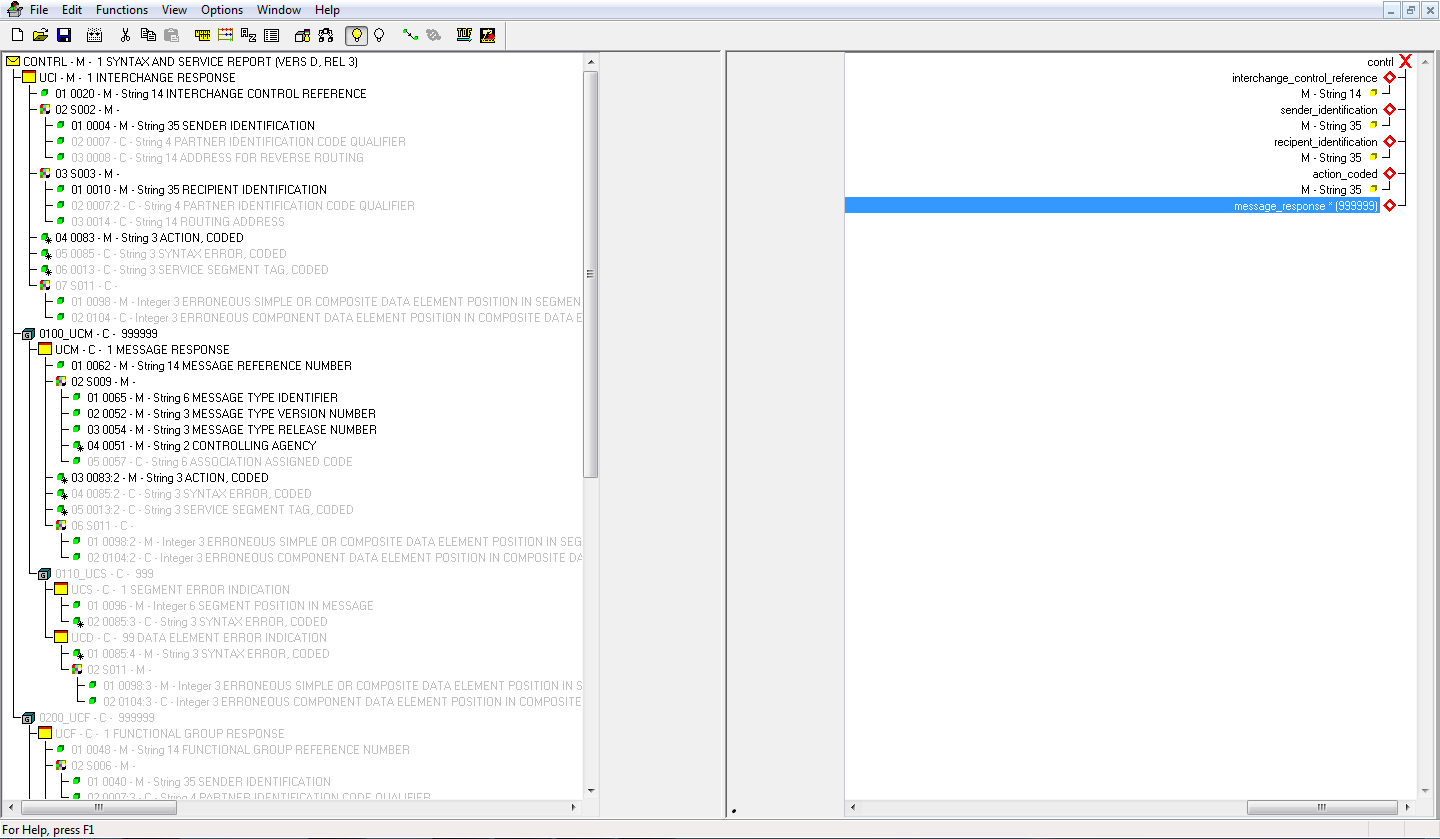Collapse the UCM MESSAGE RESPONSE node
This screenshot has width=1440, height=839.
(44, 349)
